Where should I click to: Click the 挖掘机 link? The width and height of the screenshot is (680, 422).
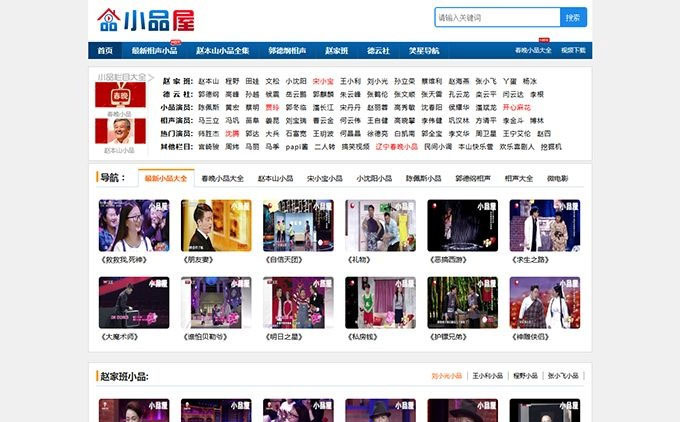[551, 147]
